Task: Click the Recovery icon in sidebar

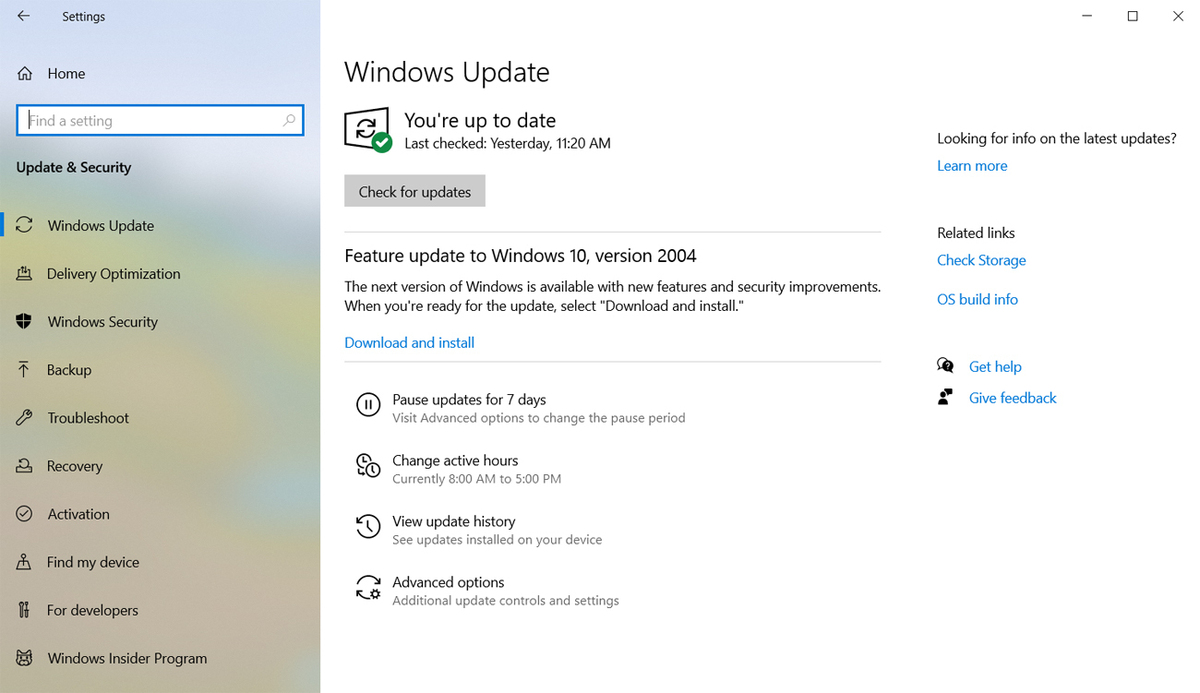Action: [x=25, y=465]
